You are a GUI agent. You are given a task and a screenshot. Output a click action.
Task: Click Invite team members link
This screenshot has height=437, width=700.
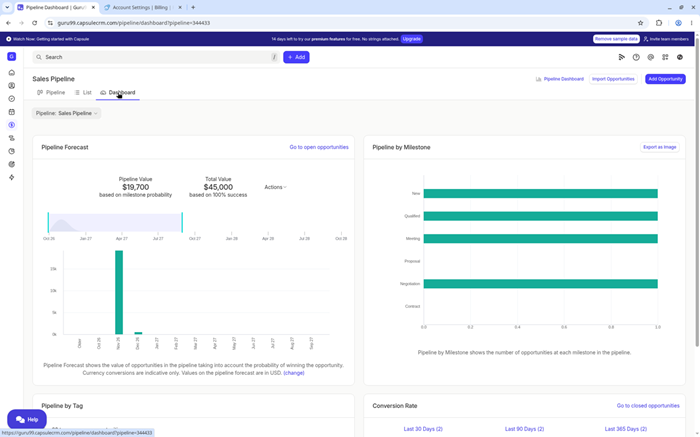click(666, 39)
